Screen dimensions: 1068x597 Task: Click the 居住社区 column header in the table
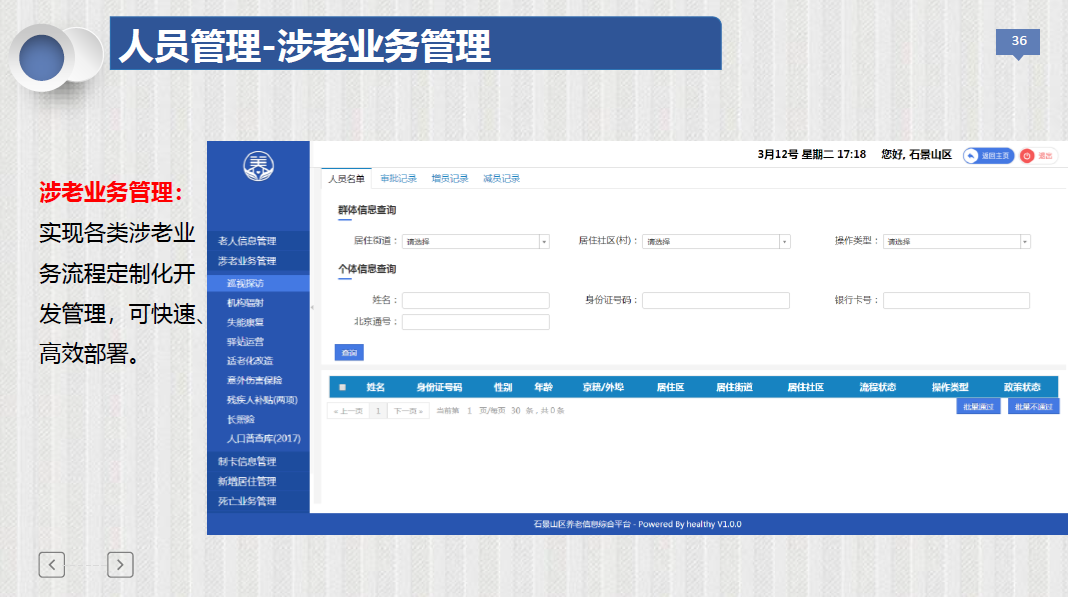coord(806,387)
